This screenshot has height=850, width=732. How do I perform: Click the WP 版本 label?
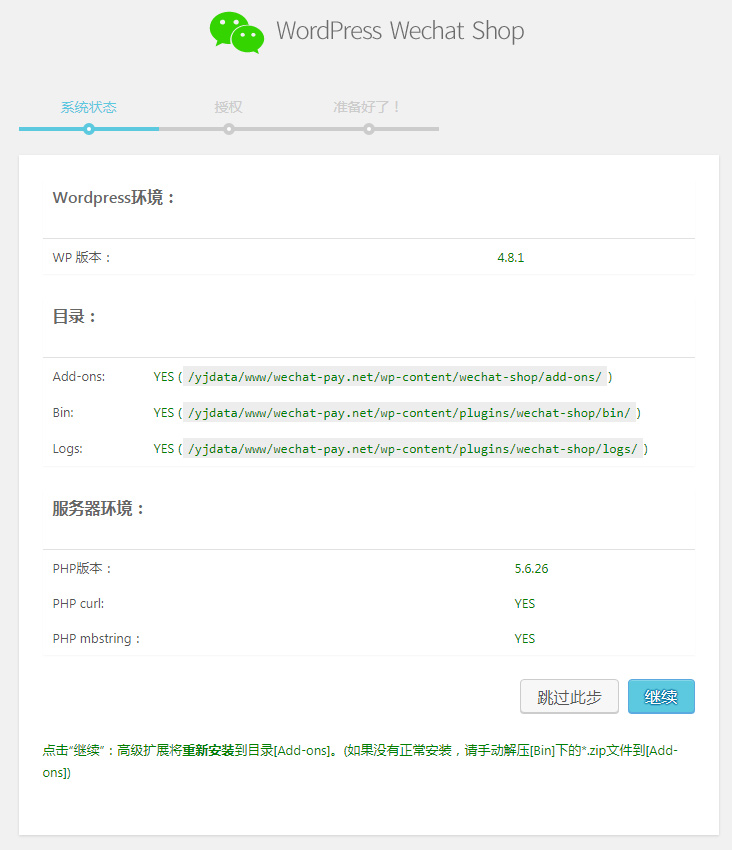81,257
